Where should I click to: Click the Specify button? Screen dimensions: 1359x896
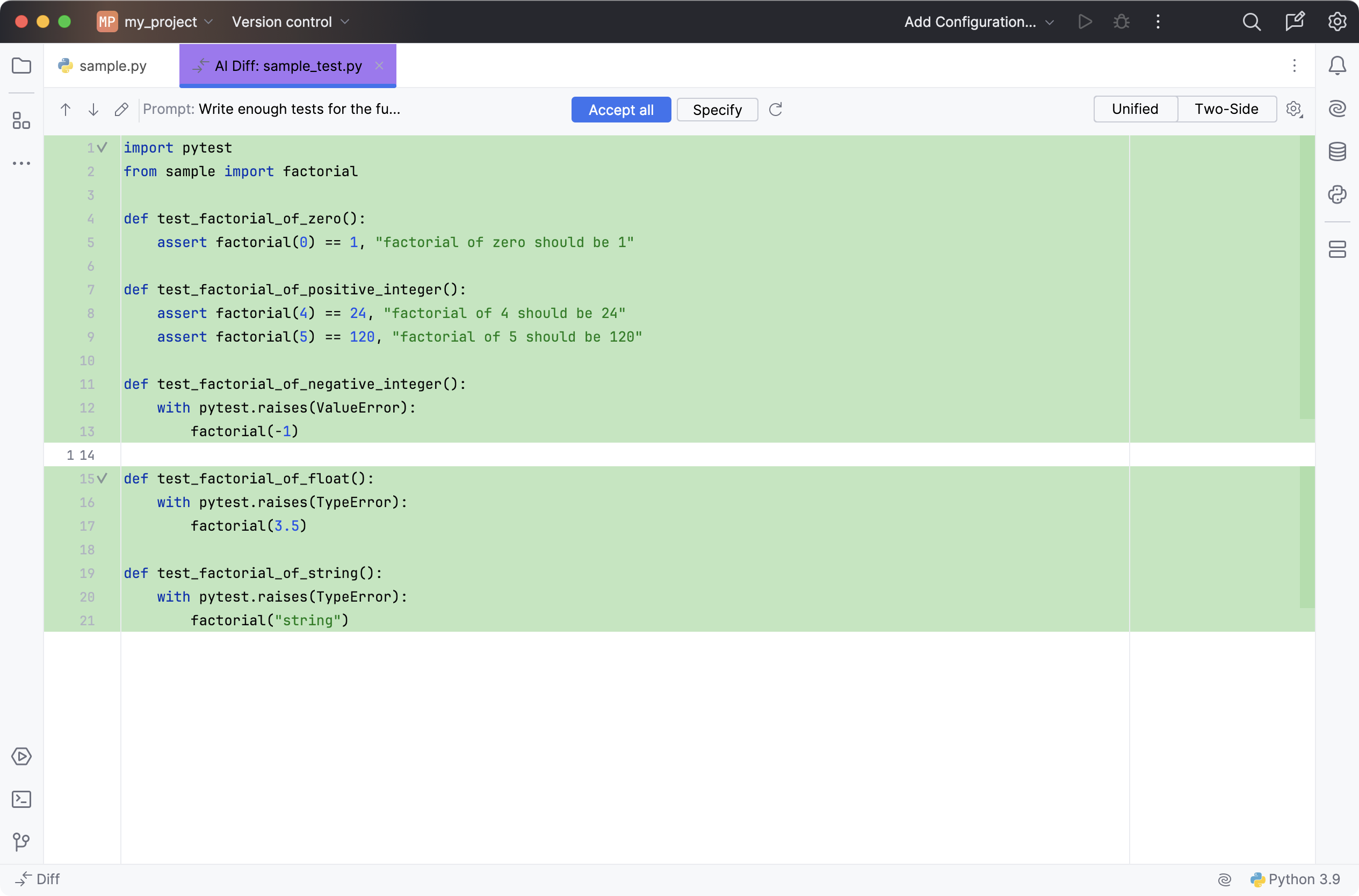(717, 110)
